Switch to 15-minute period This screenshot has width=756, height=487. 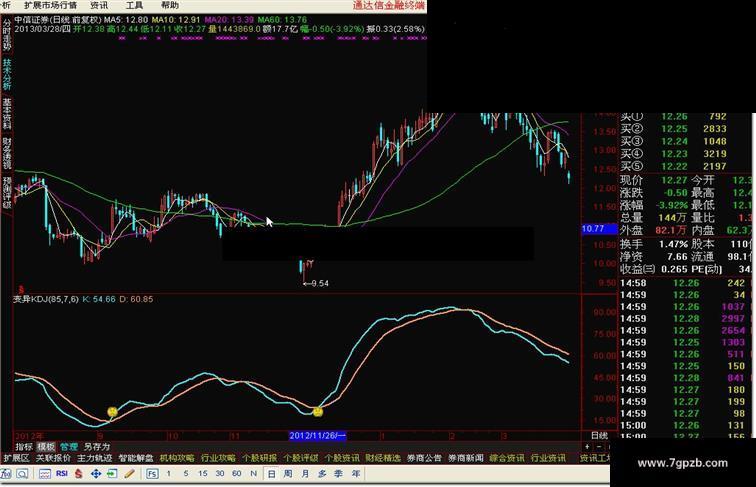point(202,473)
